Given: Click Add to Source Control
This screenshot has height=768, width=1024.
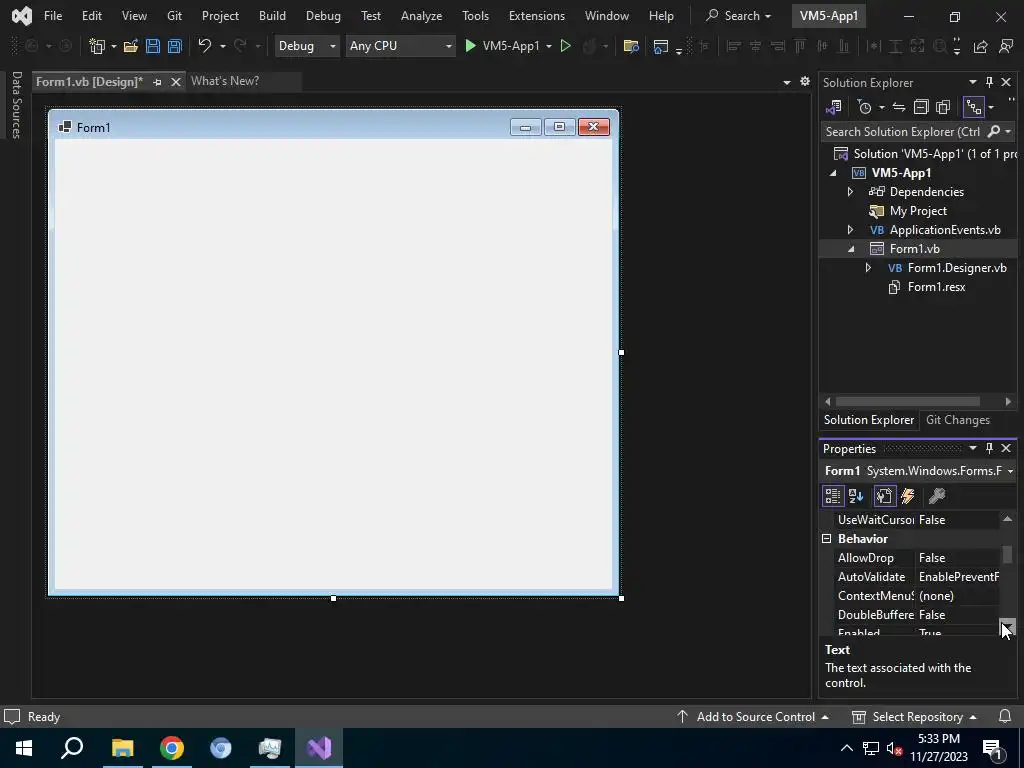Looking at the screenshot, I should point(752,716).
